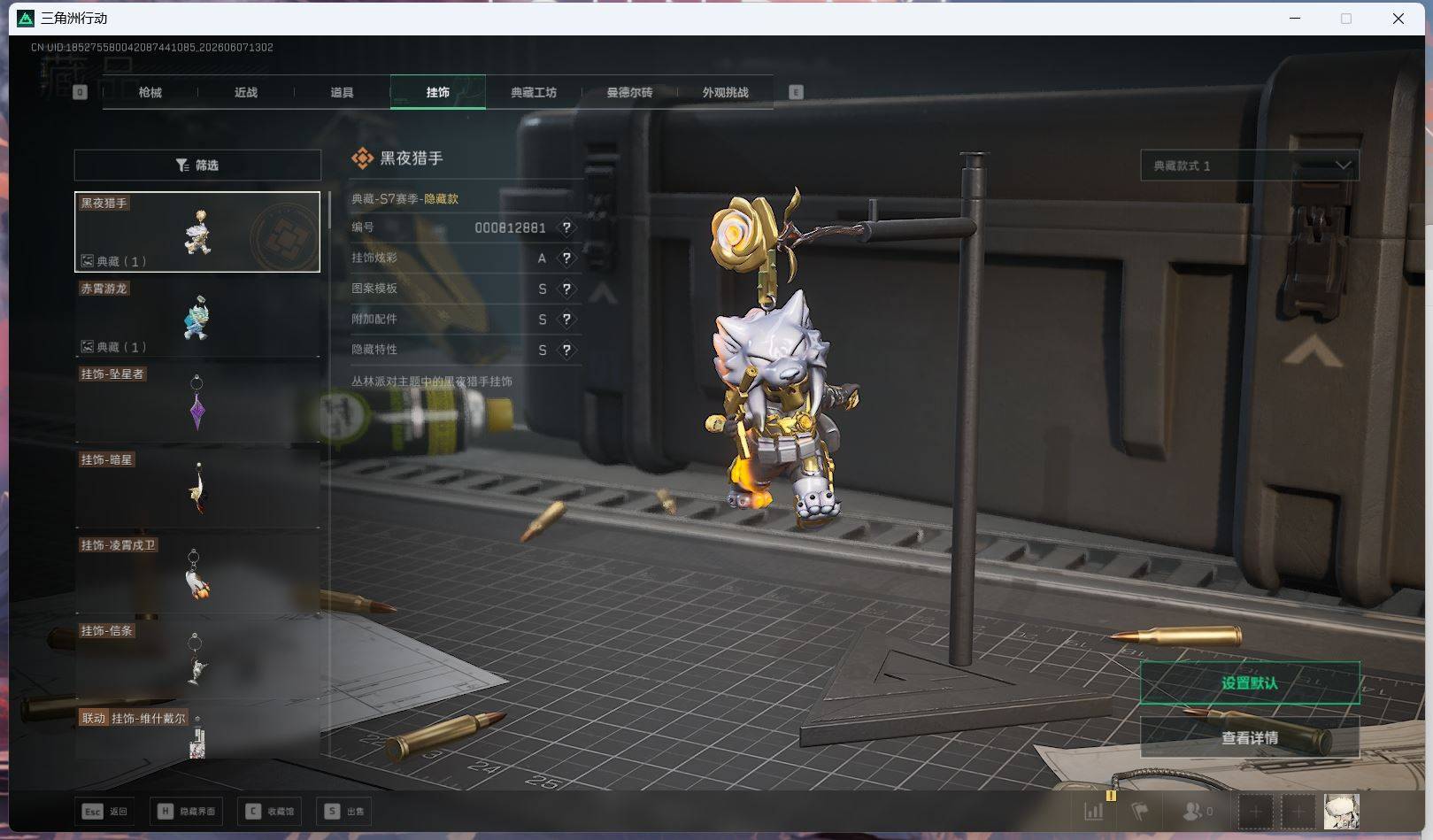Click the 典藏 image icon on 赤霄游龙
This screenshot has width=1433, height=840.
pyautogui.click(x=88, y=347)
